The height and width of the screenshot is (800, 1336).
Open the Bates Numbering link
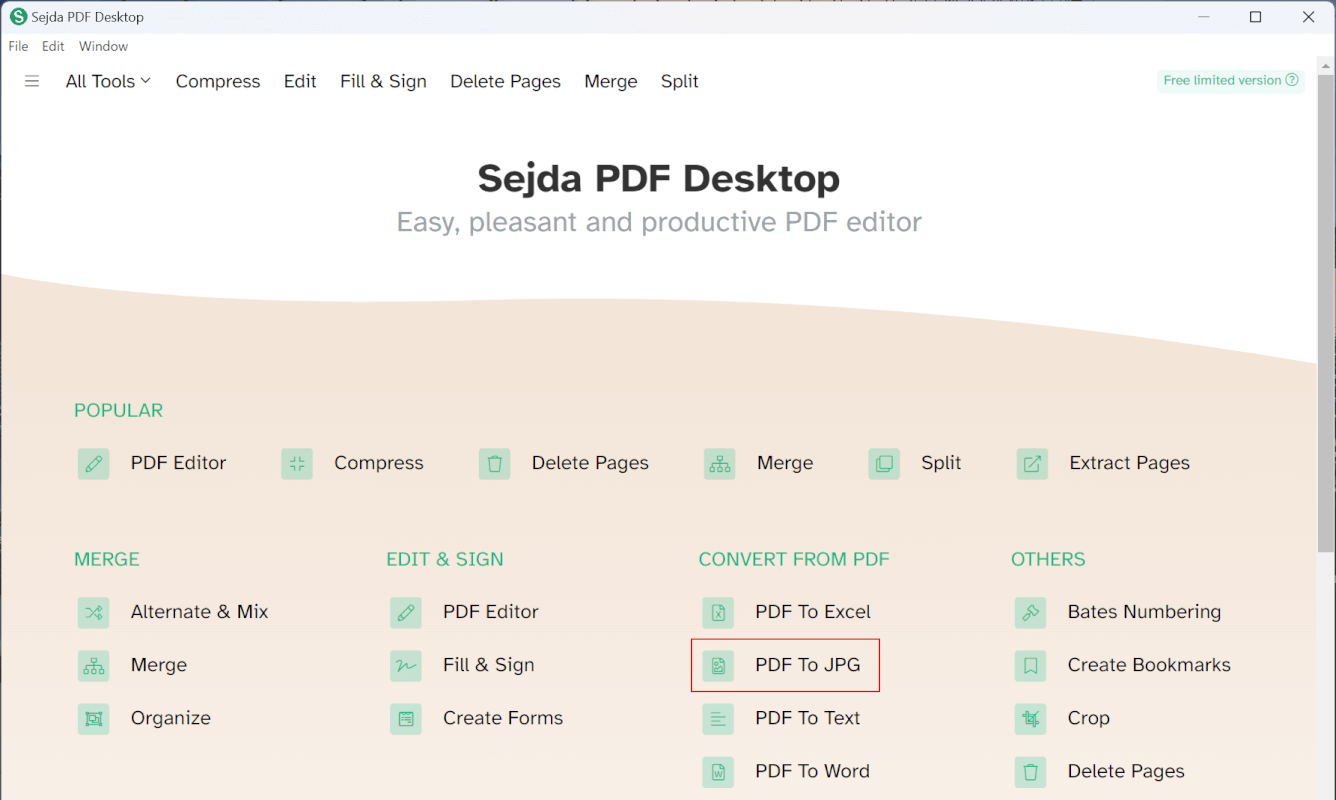1145,612
